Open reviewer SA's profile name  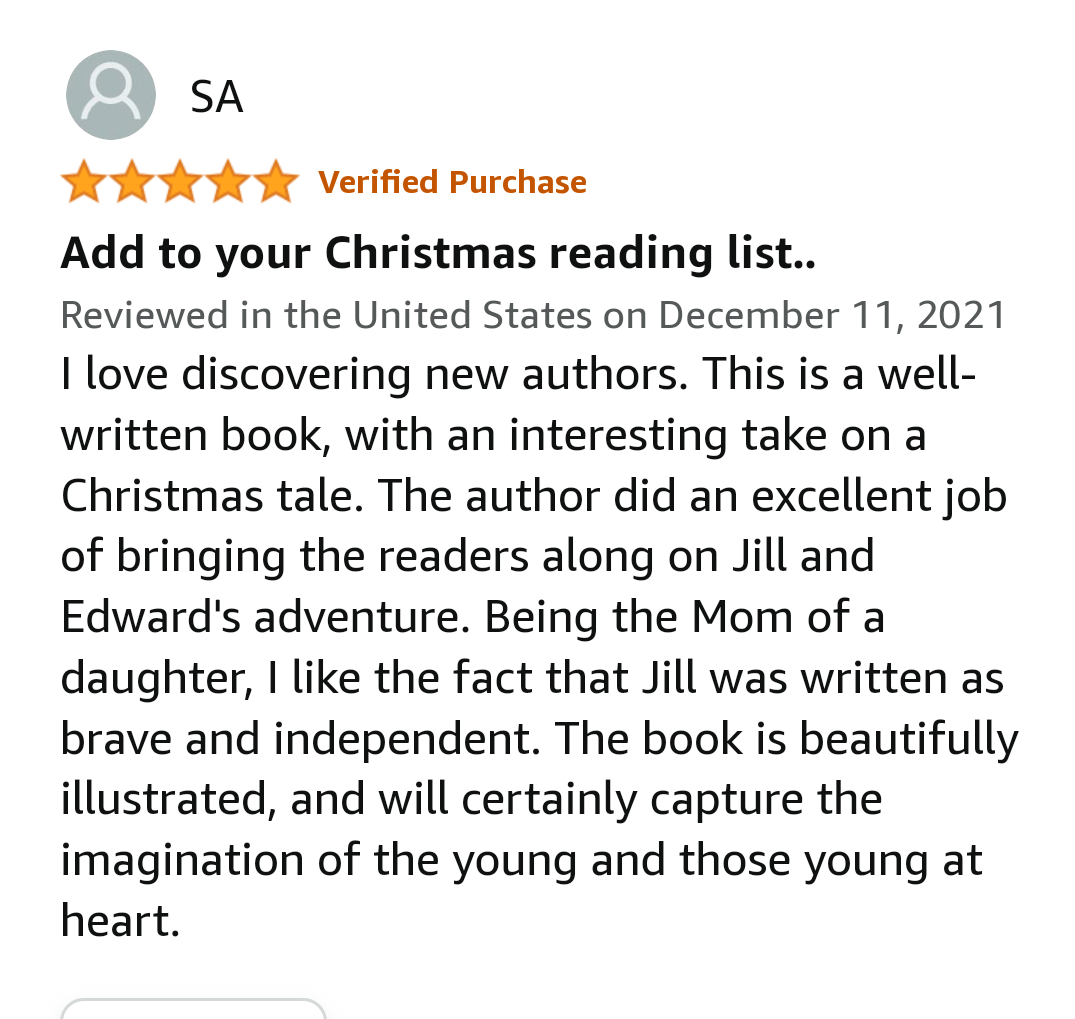(216, 98)
